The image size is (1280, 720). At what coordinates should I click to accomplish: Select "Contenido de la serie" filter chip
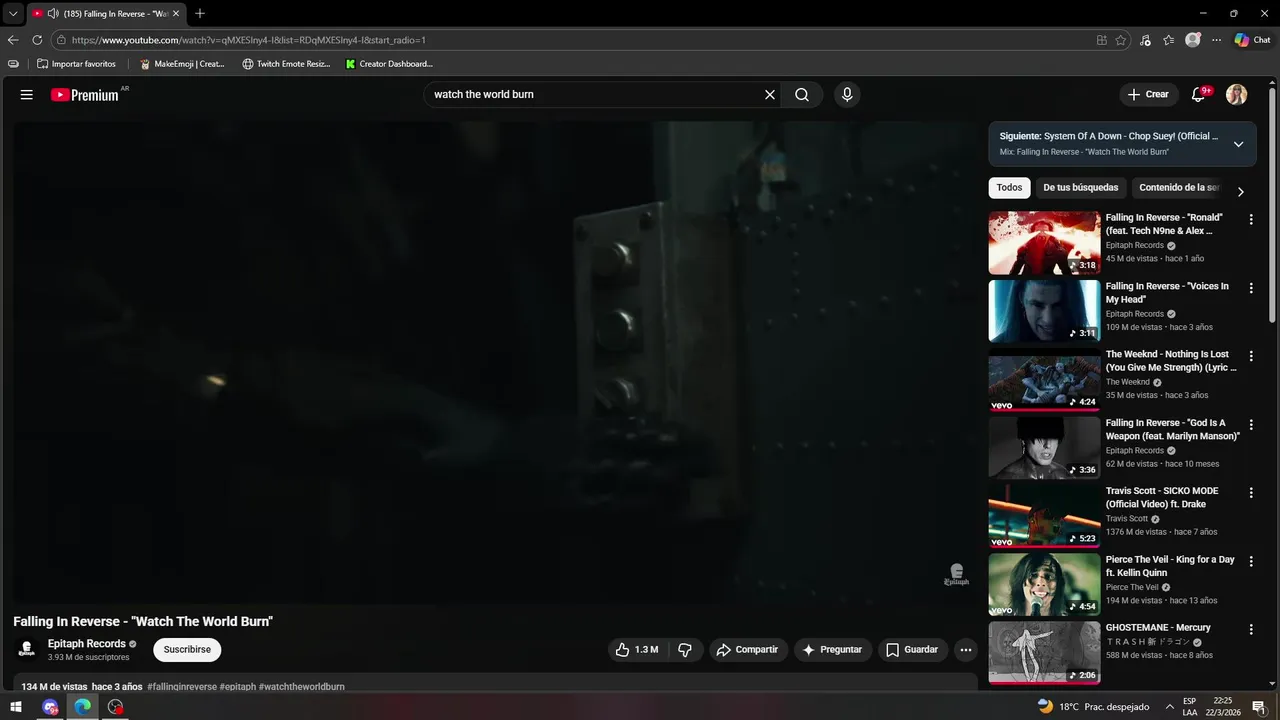pos(1178,187)
